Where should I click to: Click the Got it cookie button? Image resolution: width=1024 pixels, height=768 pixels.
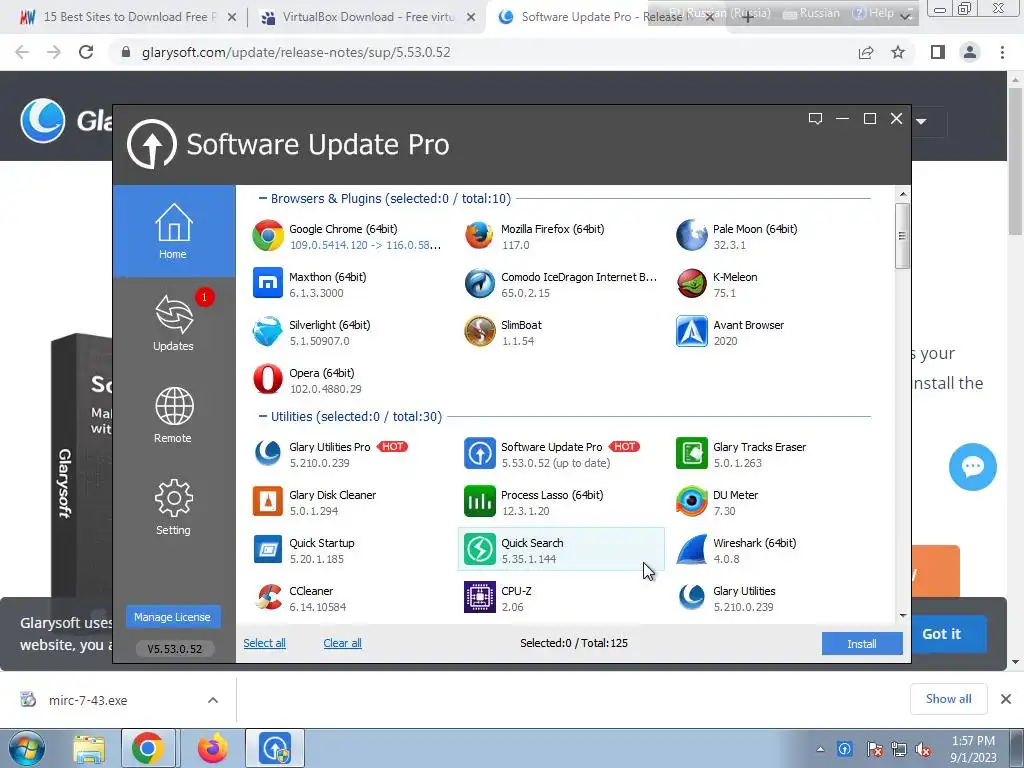[941, 633]
